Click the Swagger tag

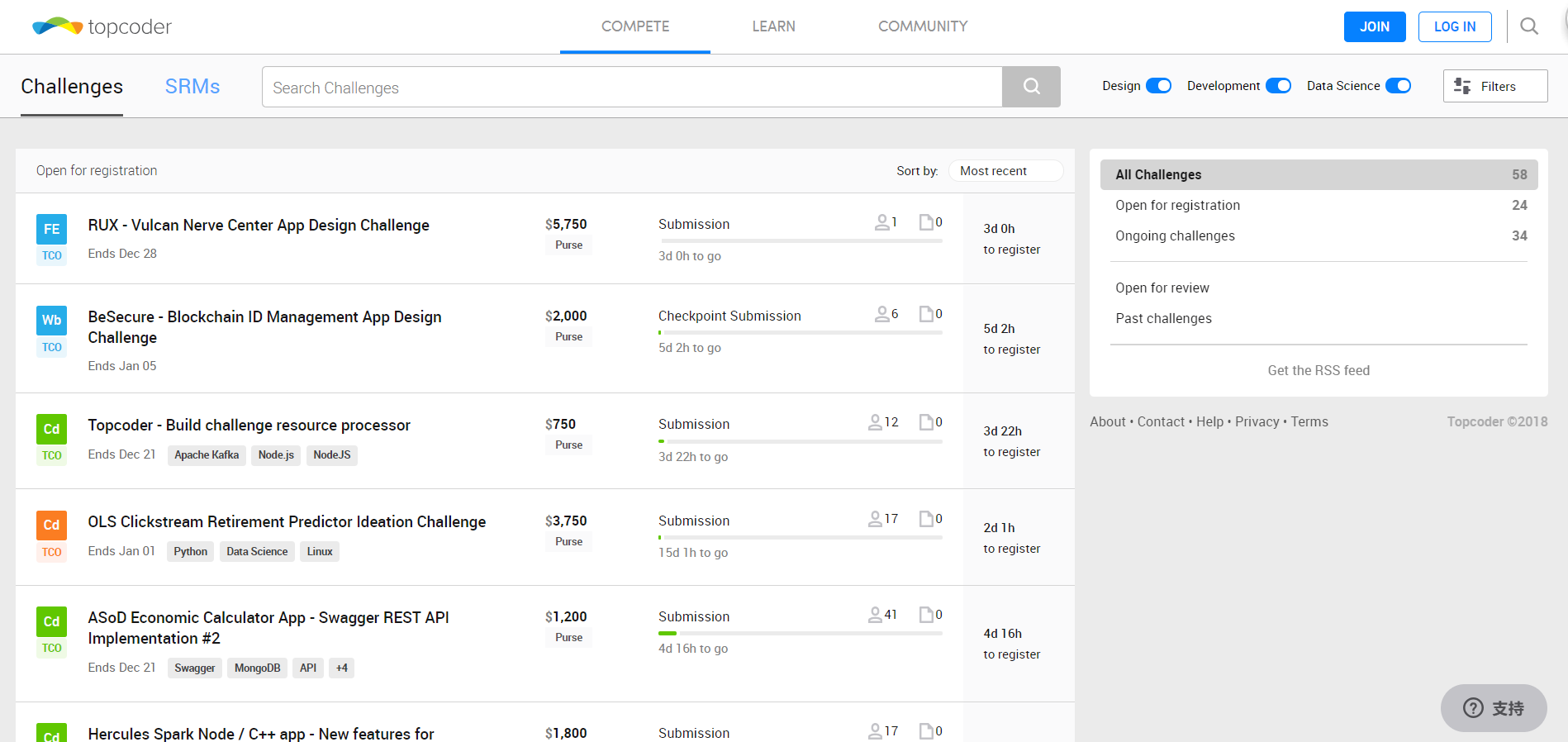pyautogui.click(x=195, y=668)
